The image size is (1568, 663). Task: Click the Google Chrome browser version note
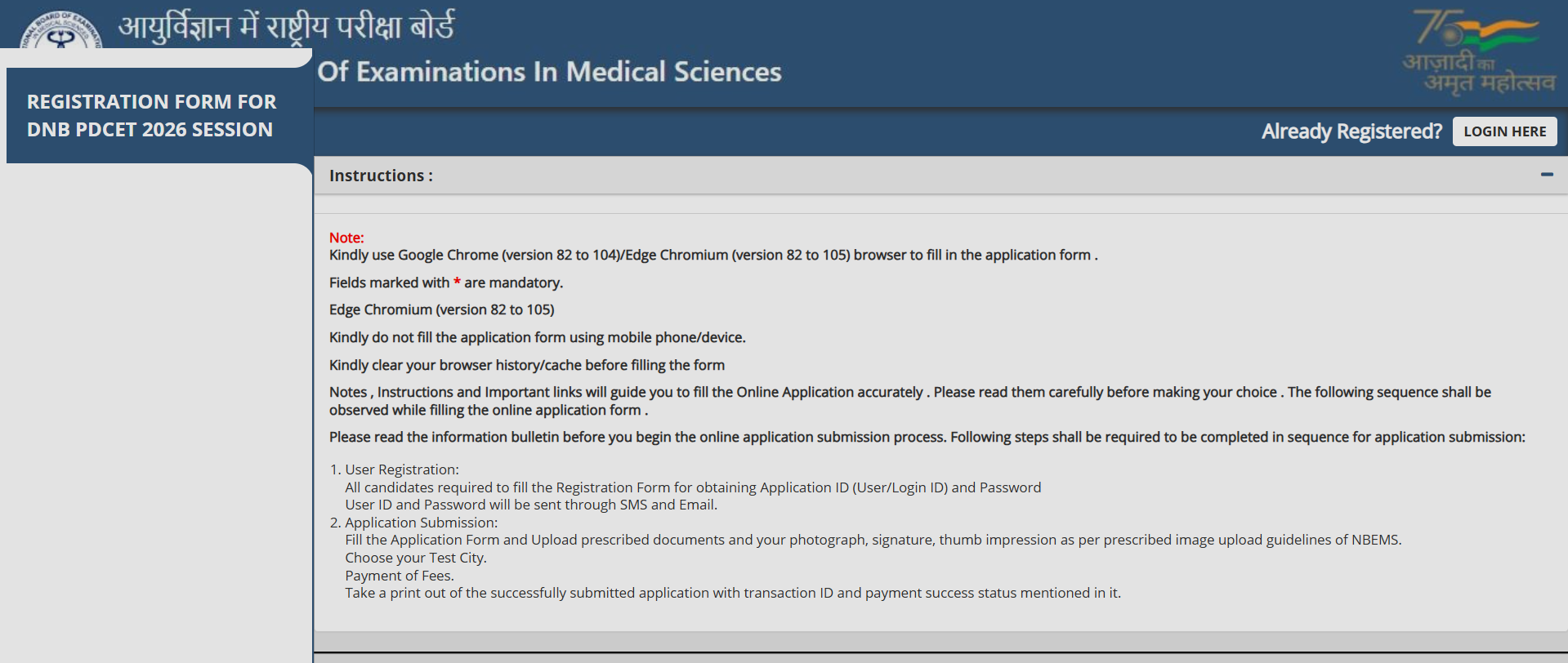click(x=713, y=255)
